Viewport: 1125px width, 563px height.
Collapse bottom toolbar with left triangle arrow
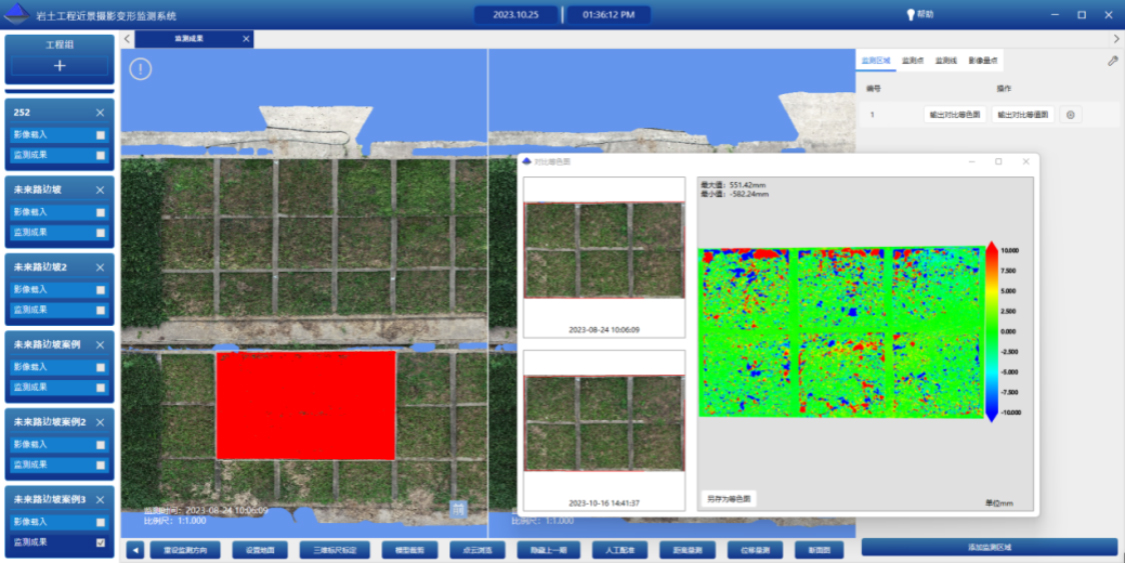pos(135,550)
